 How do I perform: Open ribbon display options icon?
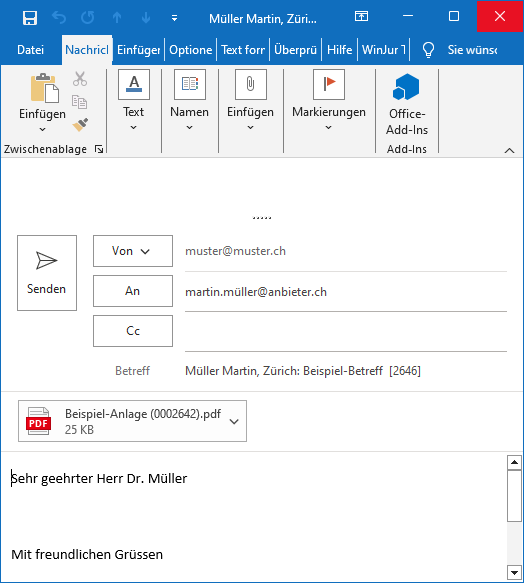tap(361, 16)
